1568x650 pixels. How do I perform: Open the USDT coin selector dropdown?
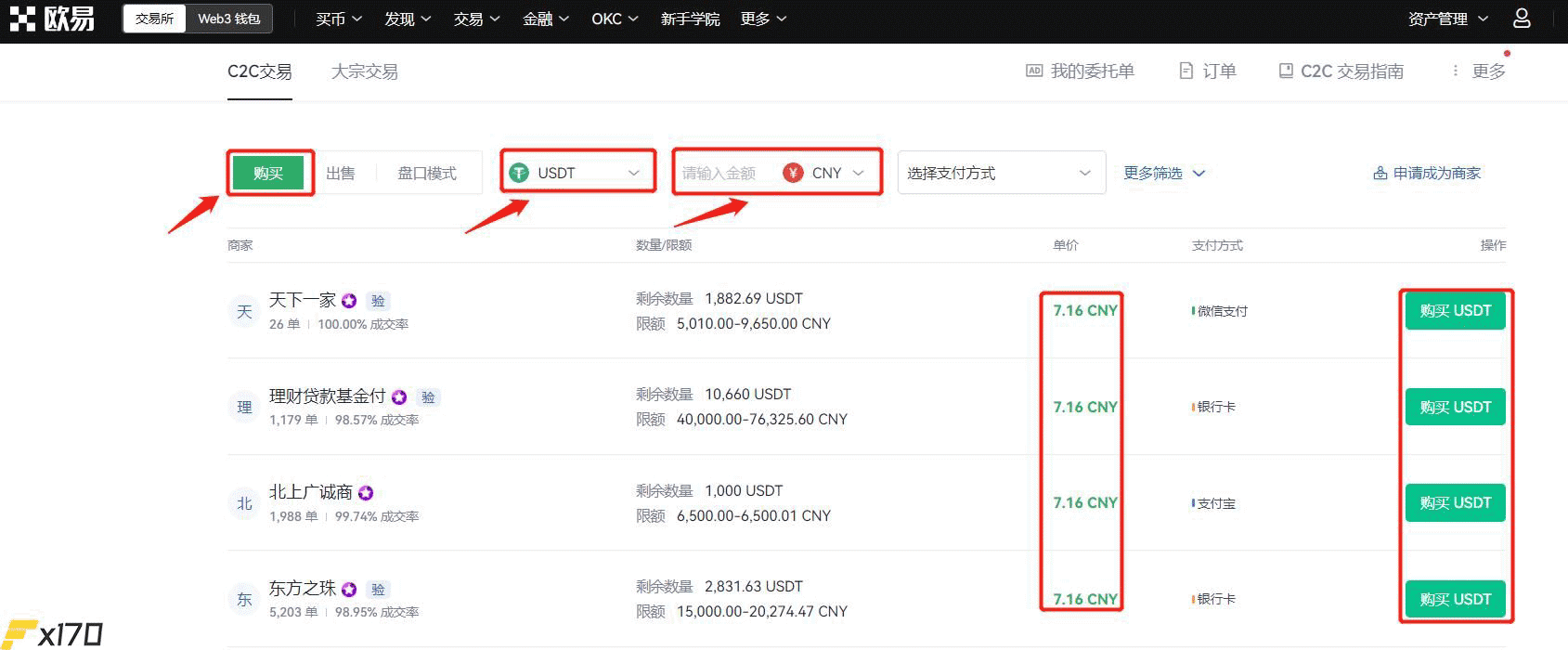point(577,173)
